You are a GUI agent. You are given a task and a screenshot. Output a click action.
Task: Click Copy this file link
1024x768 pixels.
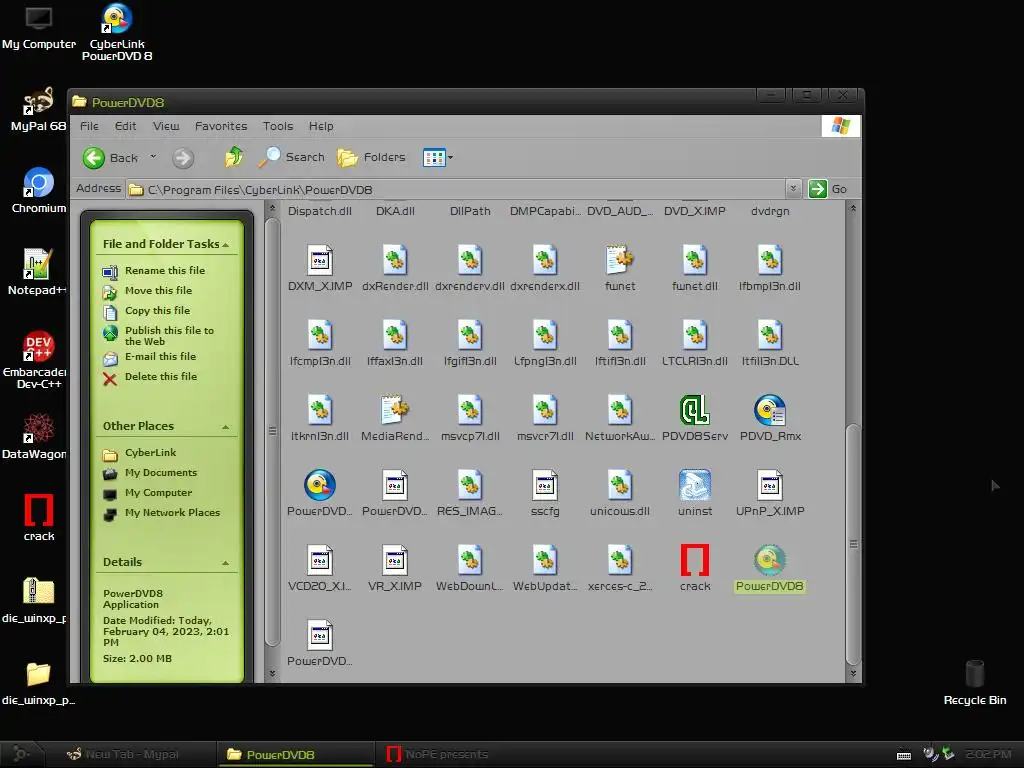tap(157, 311)
